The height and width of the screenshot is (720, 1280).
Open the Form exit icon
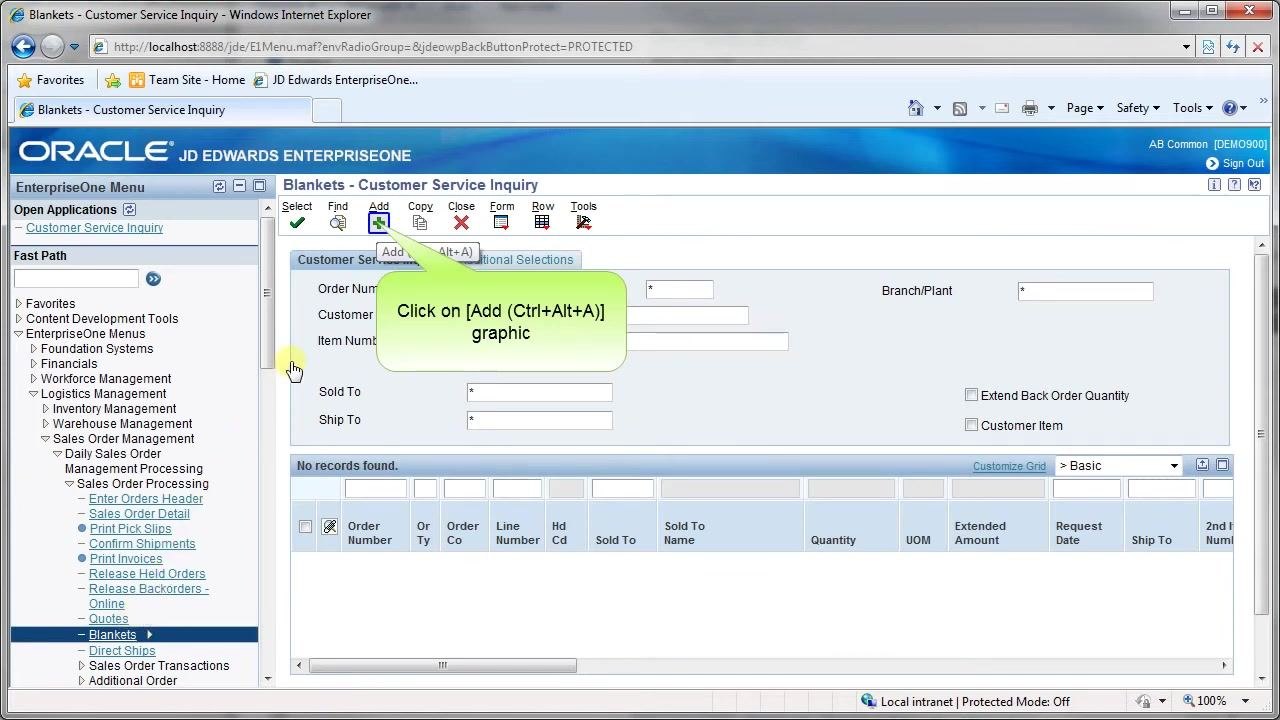[501, 223]
